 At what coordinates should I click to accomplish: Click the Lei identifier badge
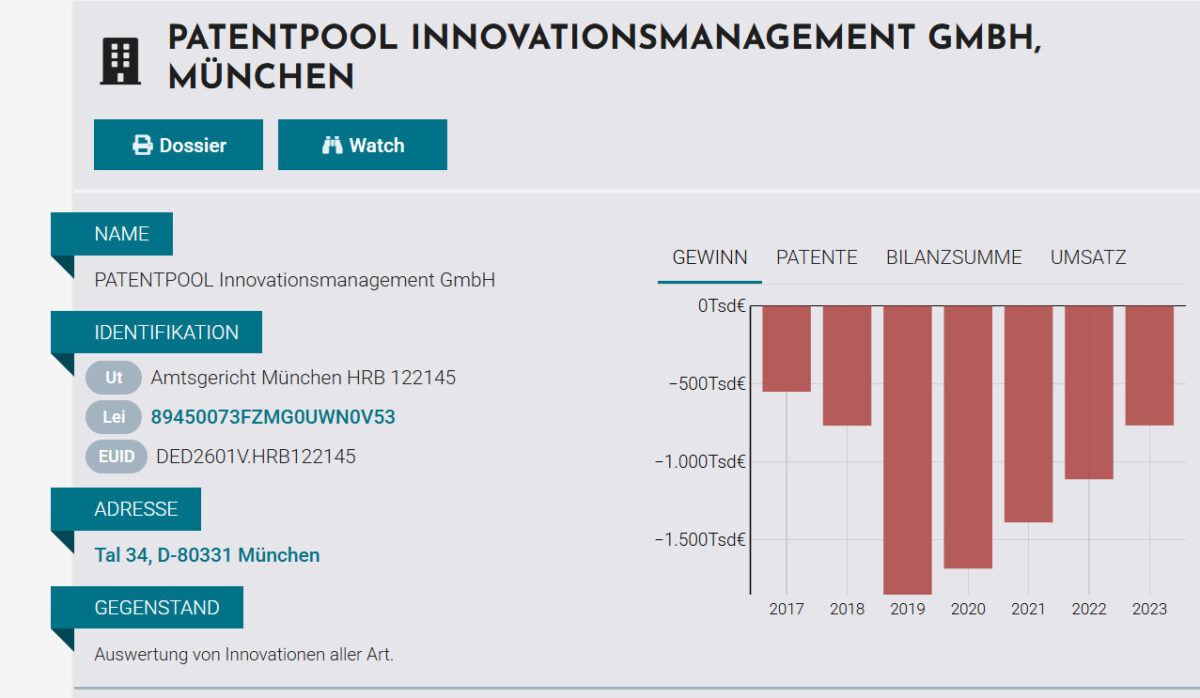point(114,417)
